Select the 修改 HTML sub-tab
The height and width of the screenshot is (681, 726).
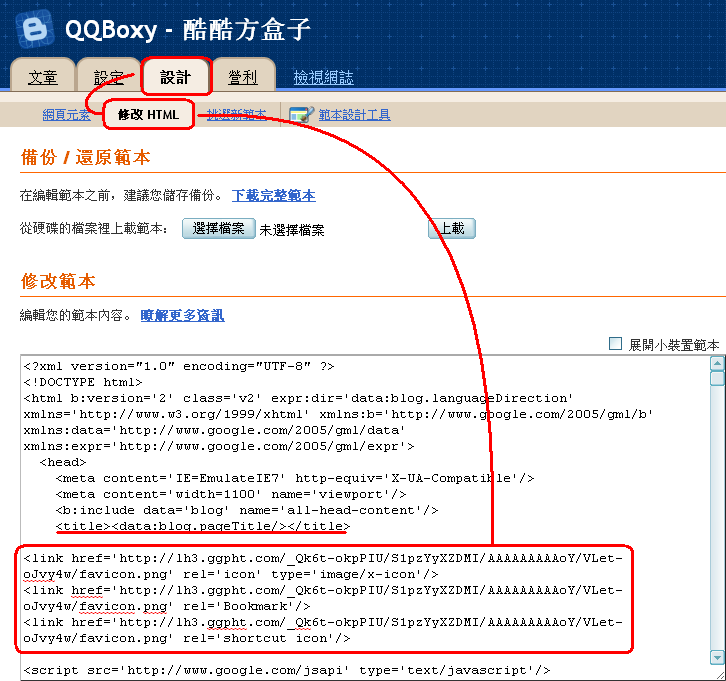pos(148,114)
